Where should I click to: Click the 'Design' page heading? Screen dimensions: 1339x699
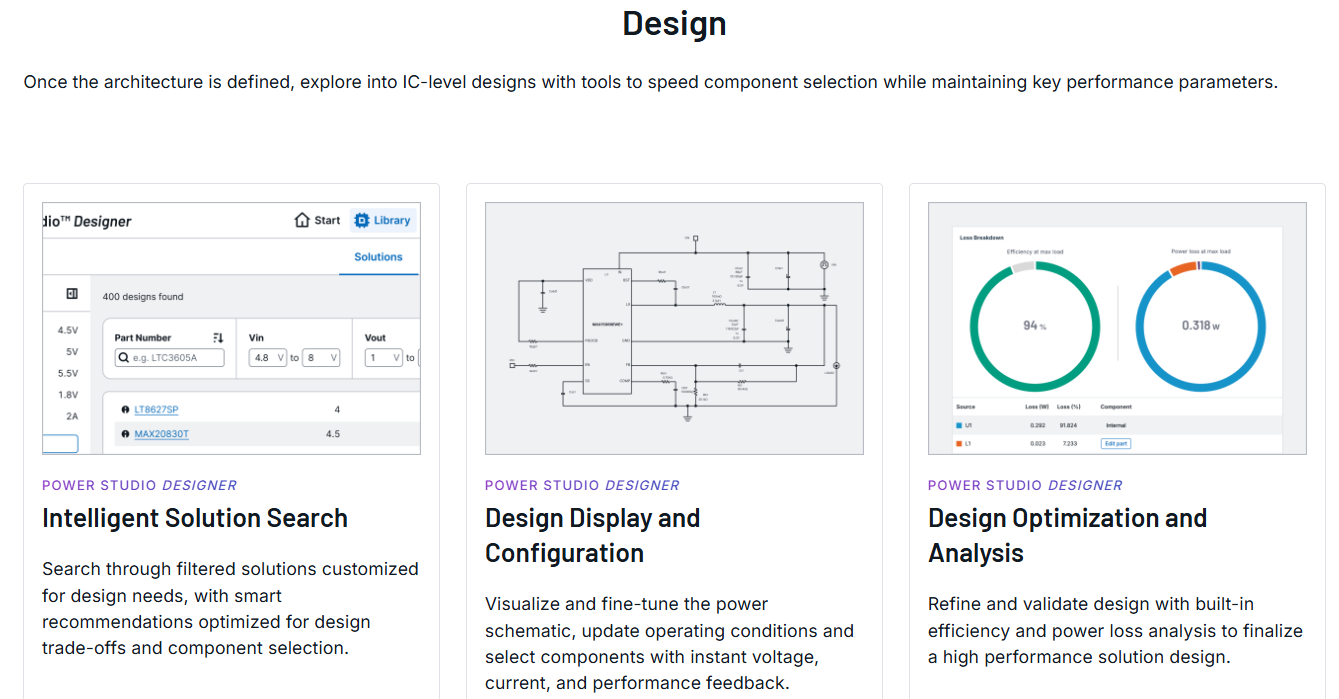click(x=674, y=23)
